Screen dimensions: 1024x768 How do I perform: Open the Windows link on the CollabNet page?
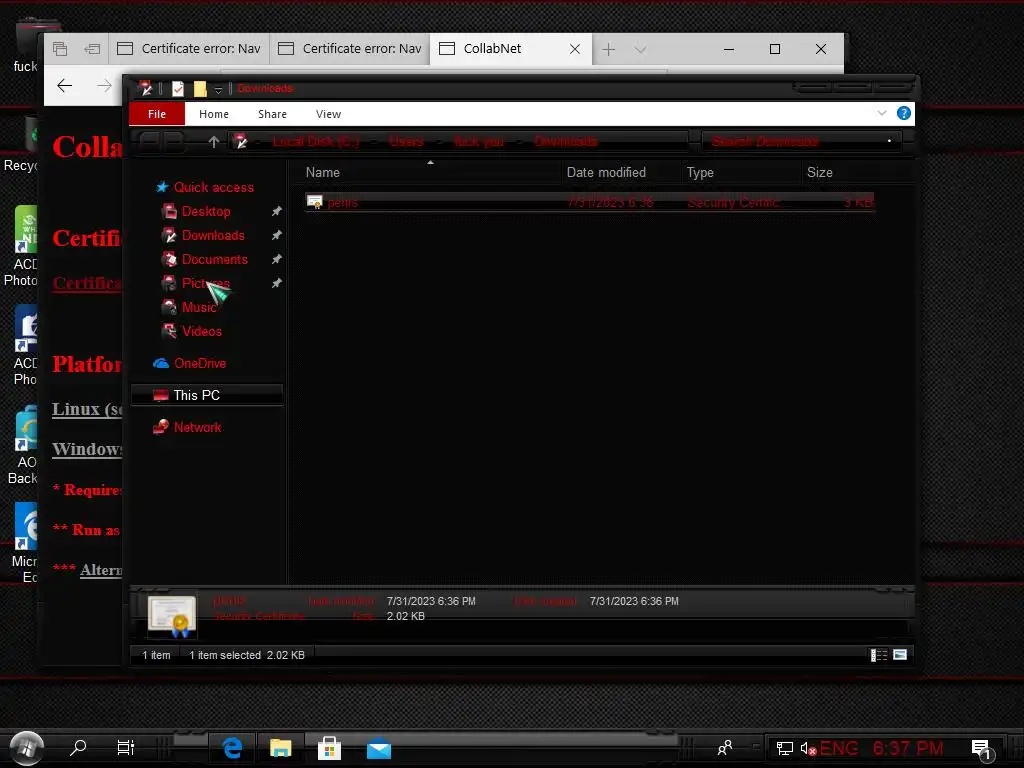click(x=87, y=449)
